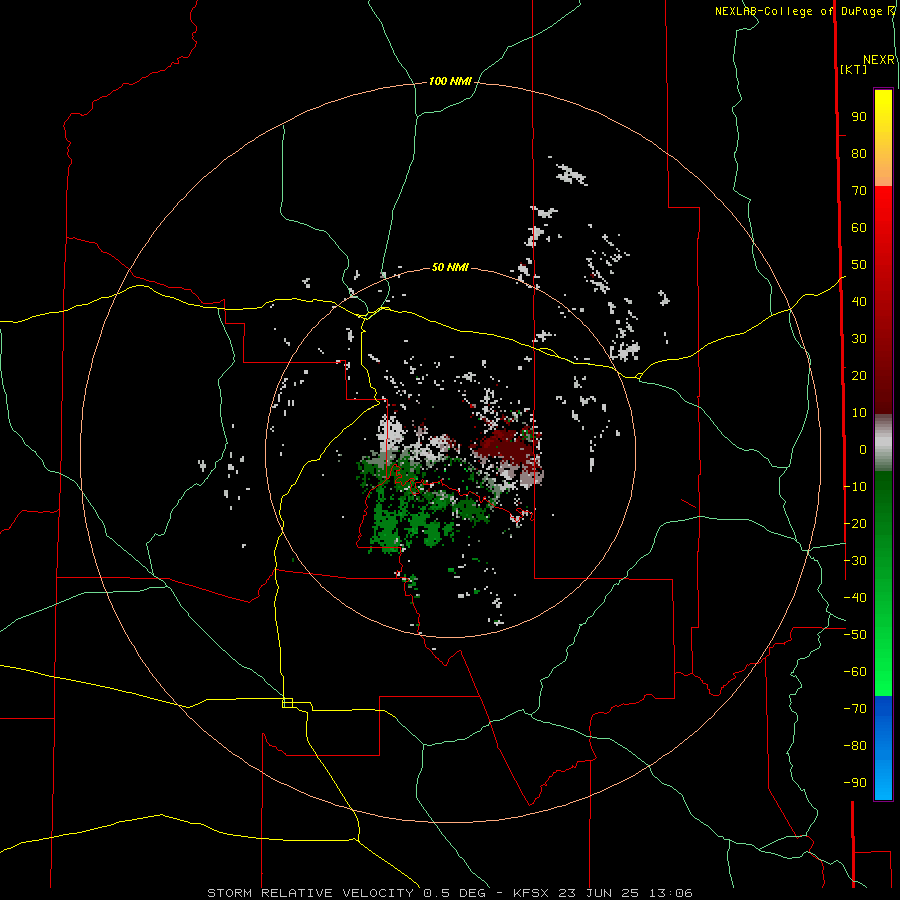Screen dimensions: 900x900
Task: Click the -50 knot scale value
Action: (x=855, y=635)
